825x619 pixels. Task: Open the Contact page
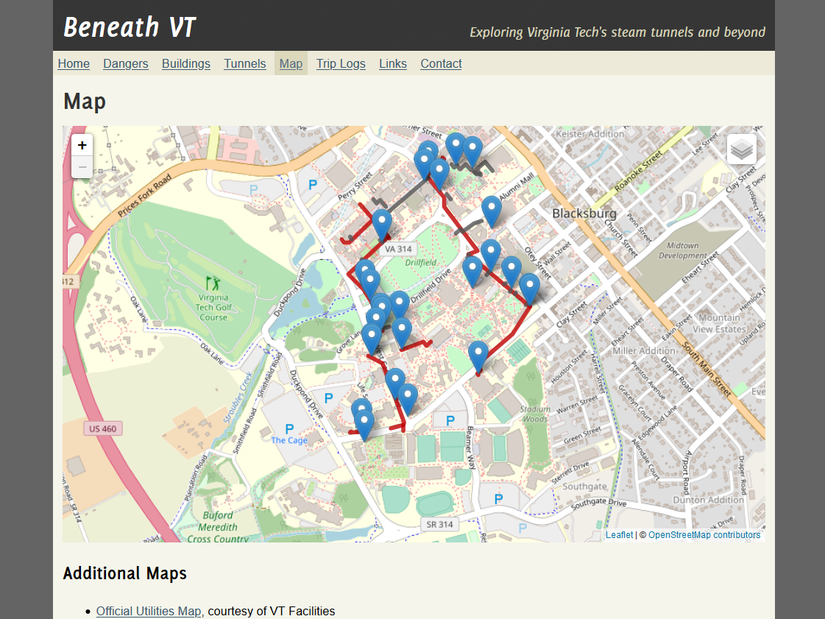point(441,64)
